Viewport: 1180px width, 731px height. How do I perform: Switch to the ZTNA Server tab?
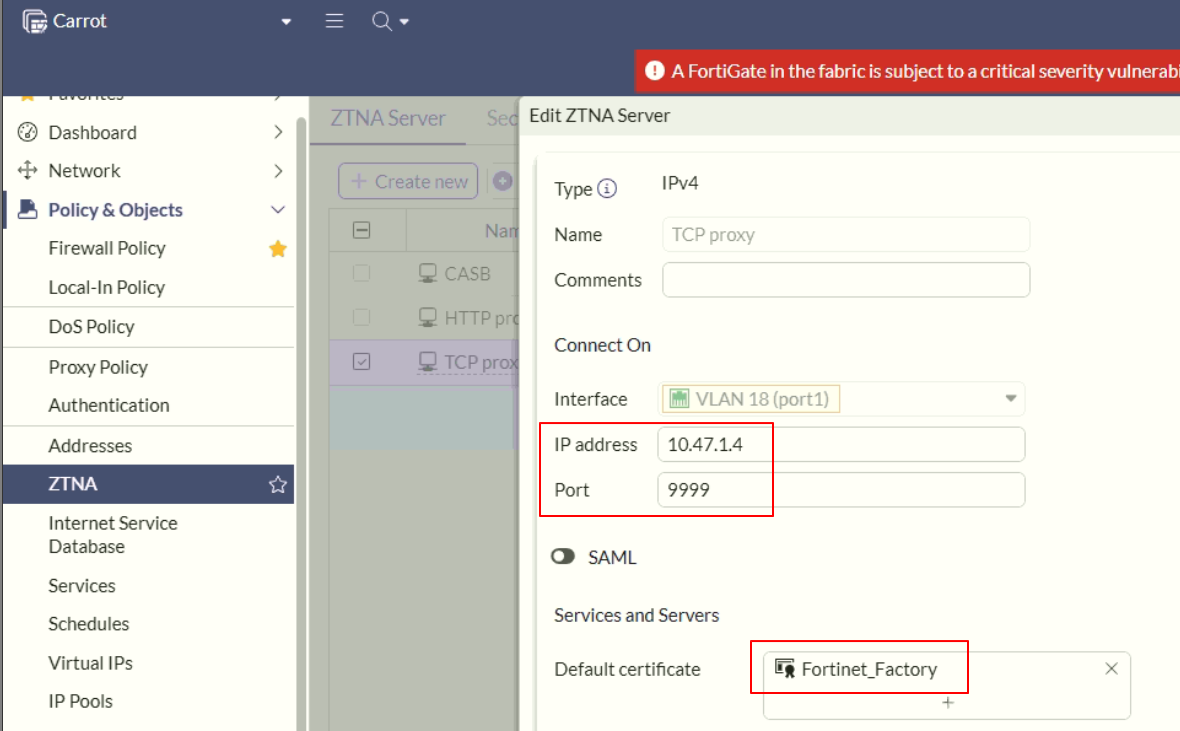pos(388,118)
